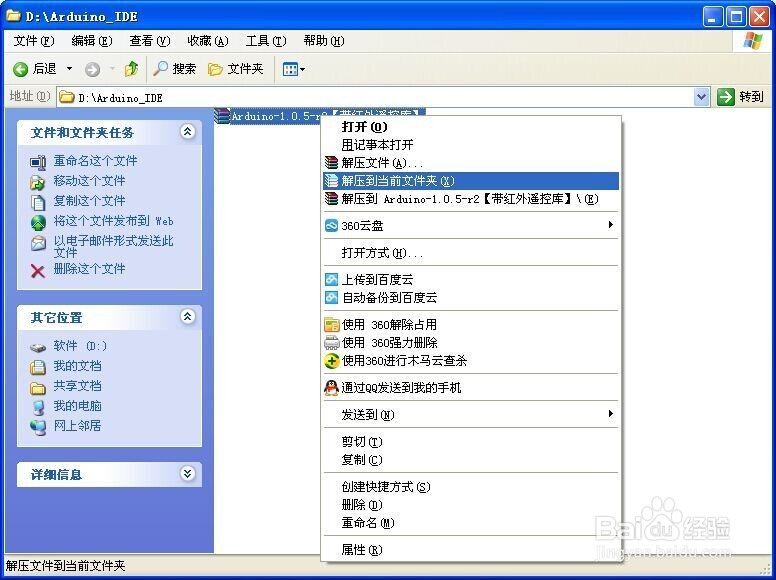776x580 pixels.
Task: Open 软件 (D:) drive link
Action: pos(80,346)
